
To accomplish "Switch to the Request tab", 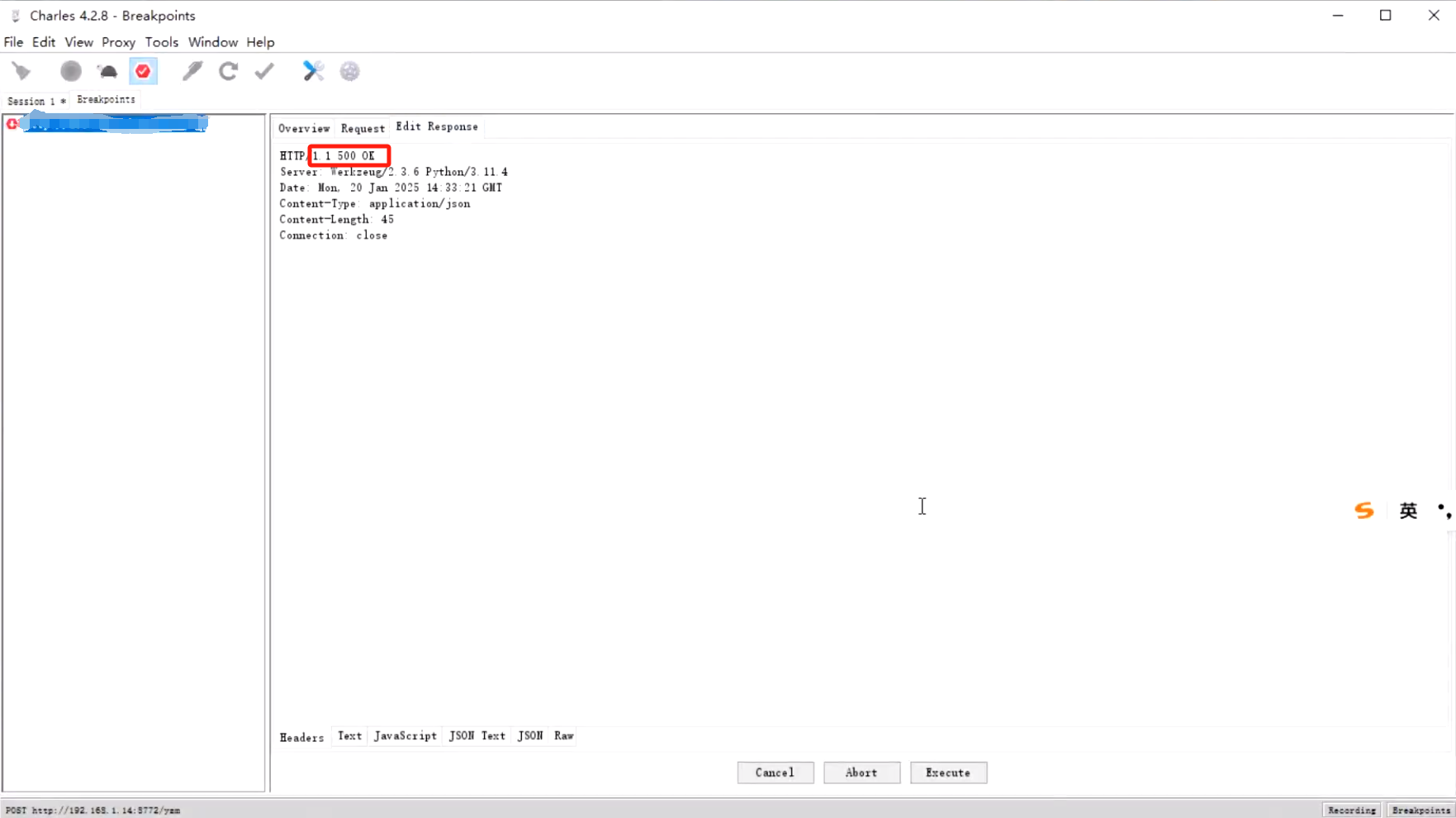I will (x=363, y=128).
